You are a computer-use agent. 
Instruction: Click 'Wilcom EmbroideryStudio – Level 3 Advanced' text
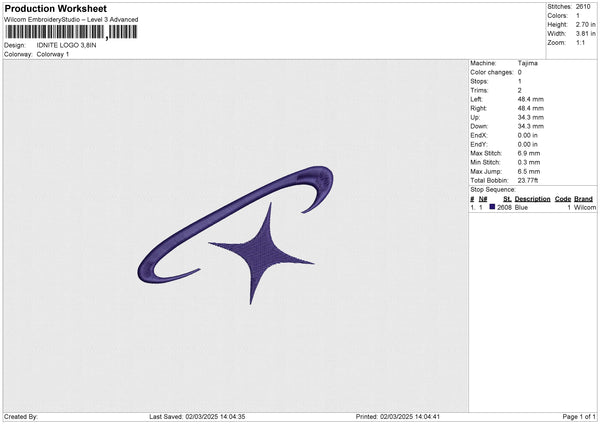click(71, 20)
